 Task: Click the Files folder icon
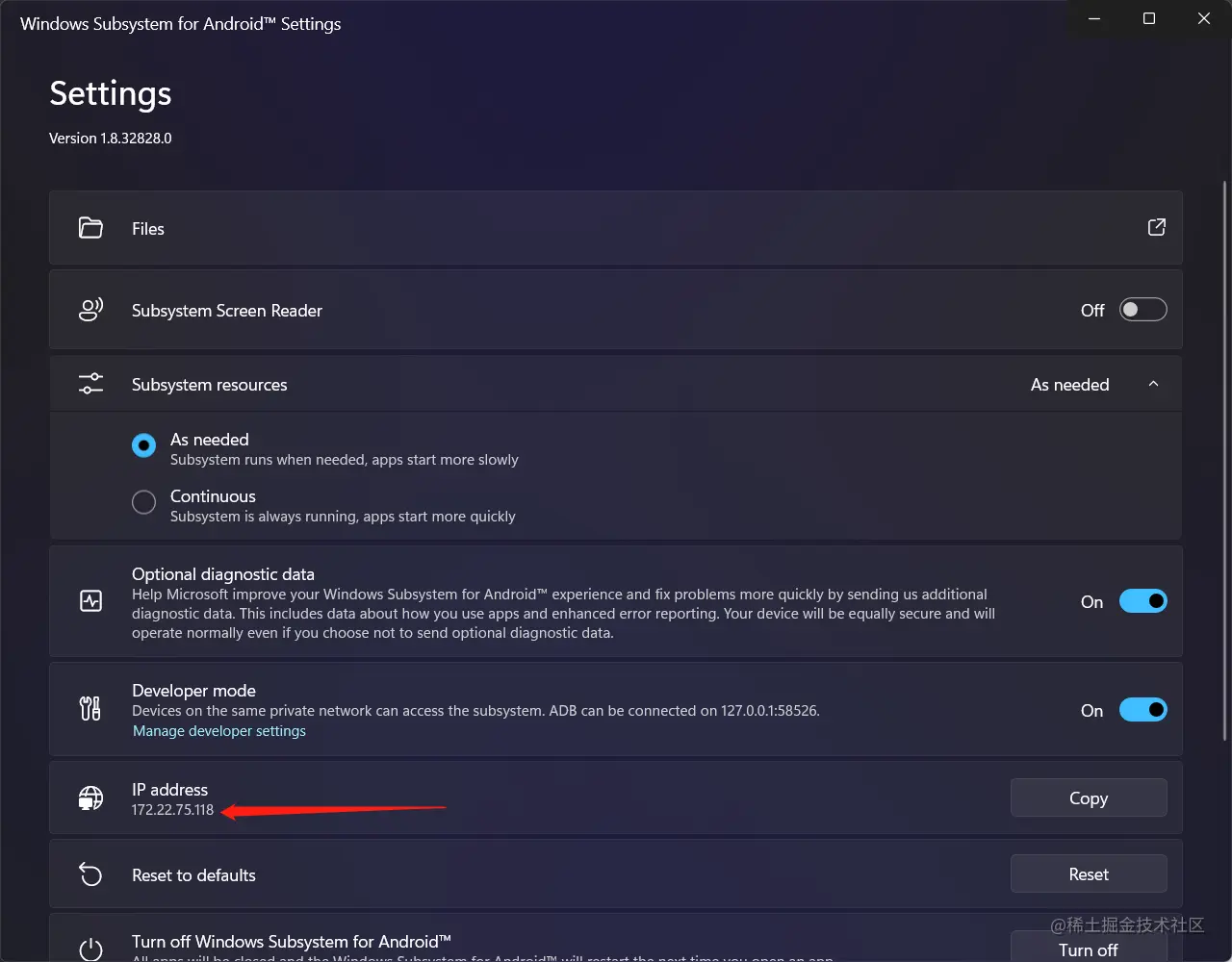[90, 228]
